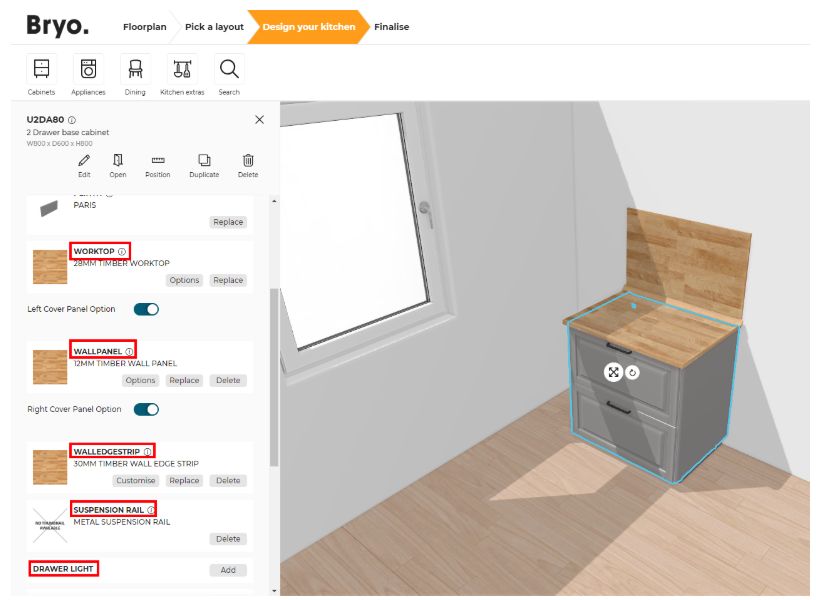Customise the 30mm timber wall edge strip
Viewport: 816px width, 600px height.
coord(135,480)
